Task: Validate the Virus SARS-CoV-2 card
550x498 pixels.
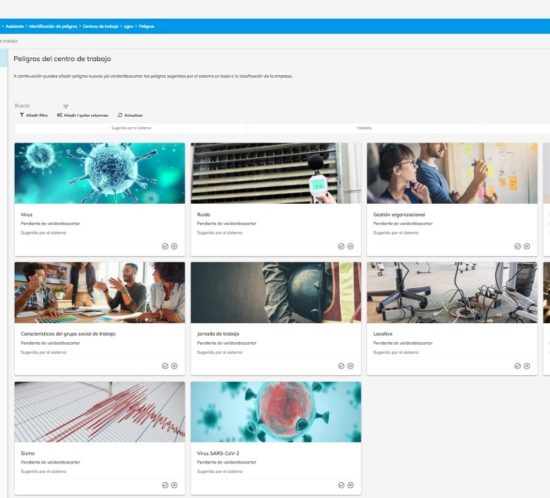Action: pyautogui.click(x=341, y=485)
